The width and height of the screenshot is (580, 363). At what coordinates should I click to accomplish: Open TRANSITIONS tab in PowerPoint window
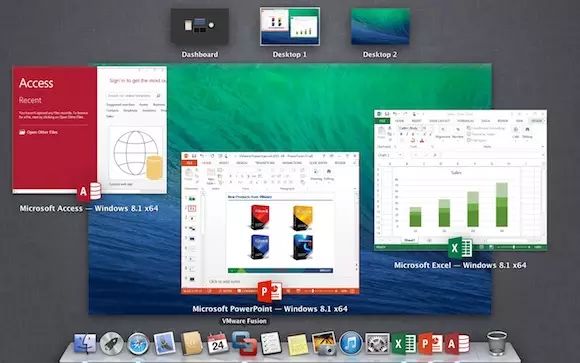click(x=264, y=163)
